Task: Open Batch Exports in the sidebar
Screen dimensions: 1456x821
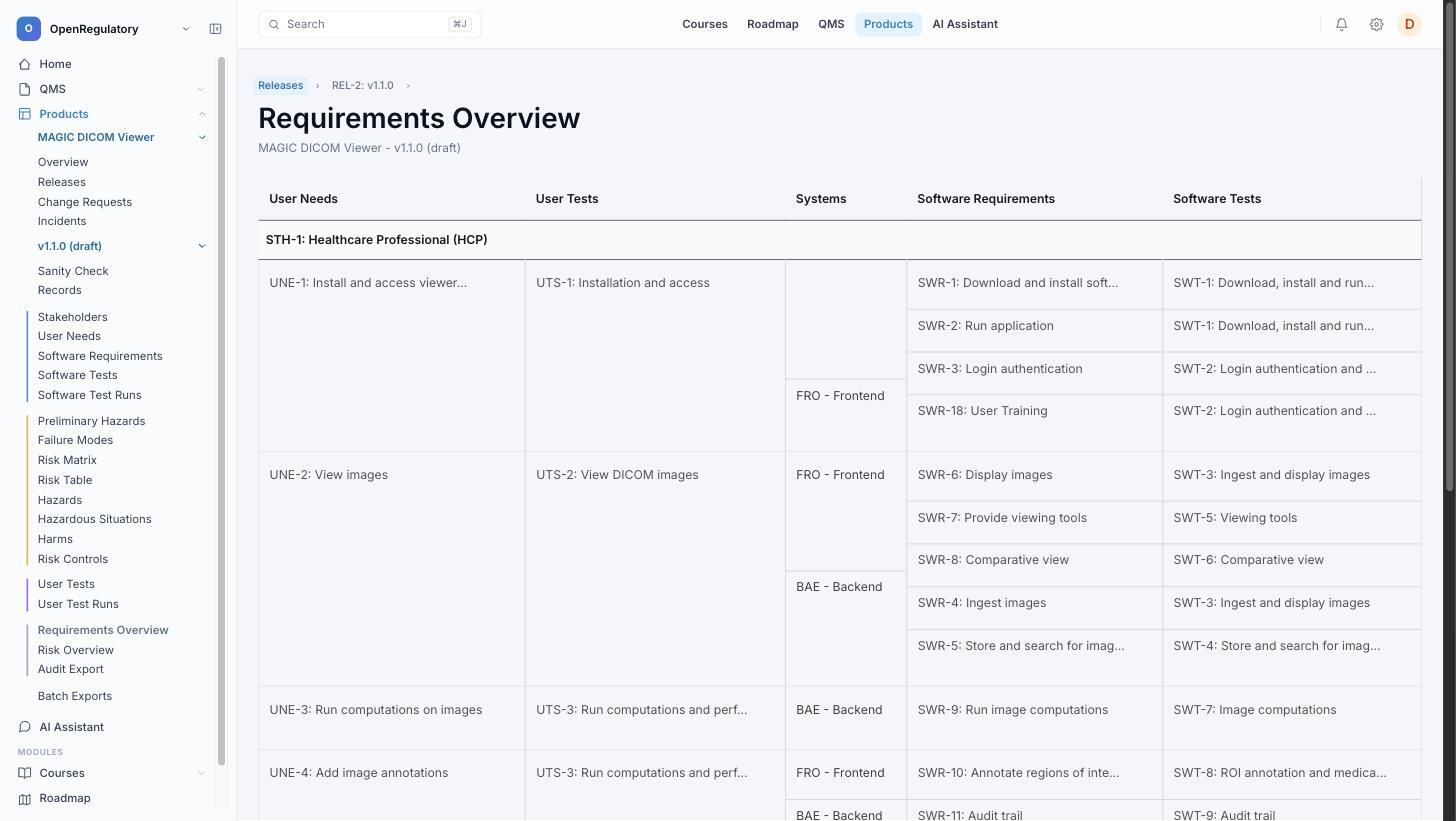Action: coord(75,696)
